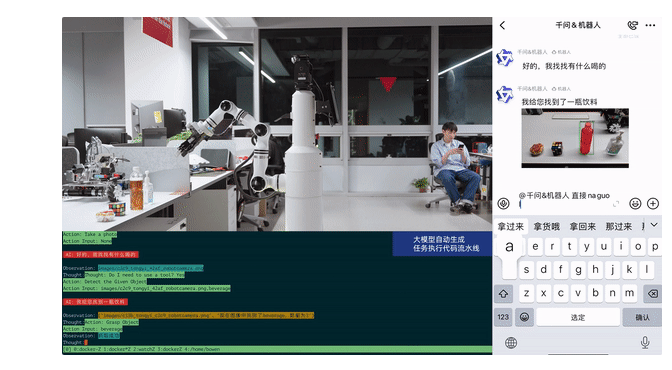Choose the candidate word 拿回来

click(x=582, y=227)
